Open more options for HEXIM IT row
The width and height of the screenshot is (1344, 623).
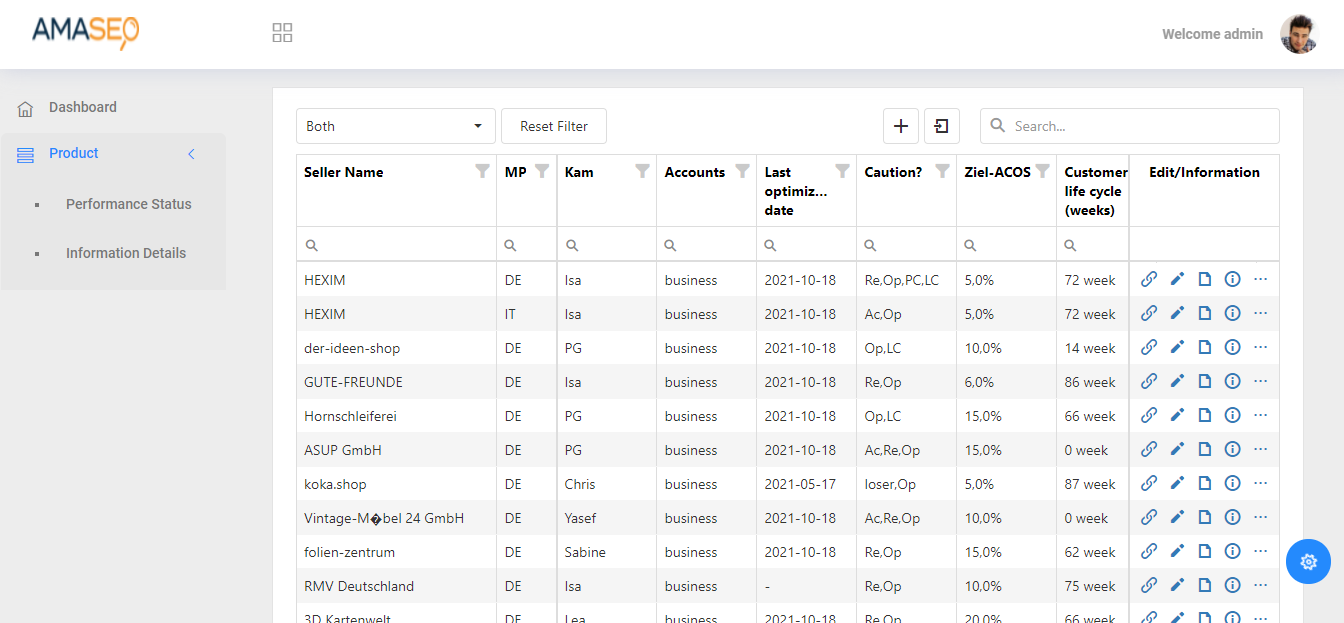click(x=1260, y=314)
